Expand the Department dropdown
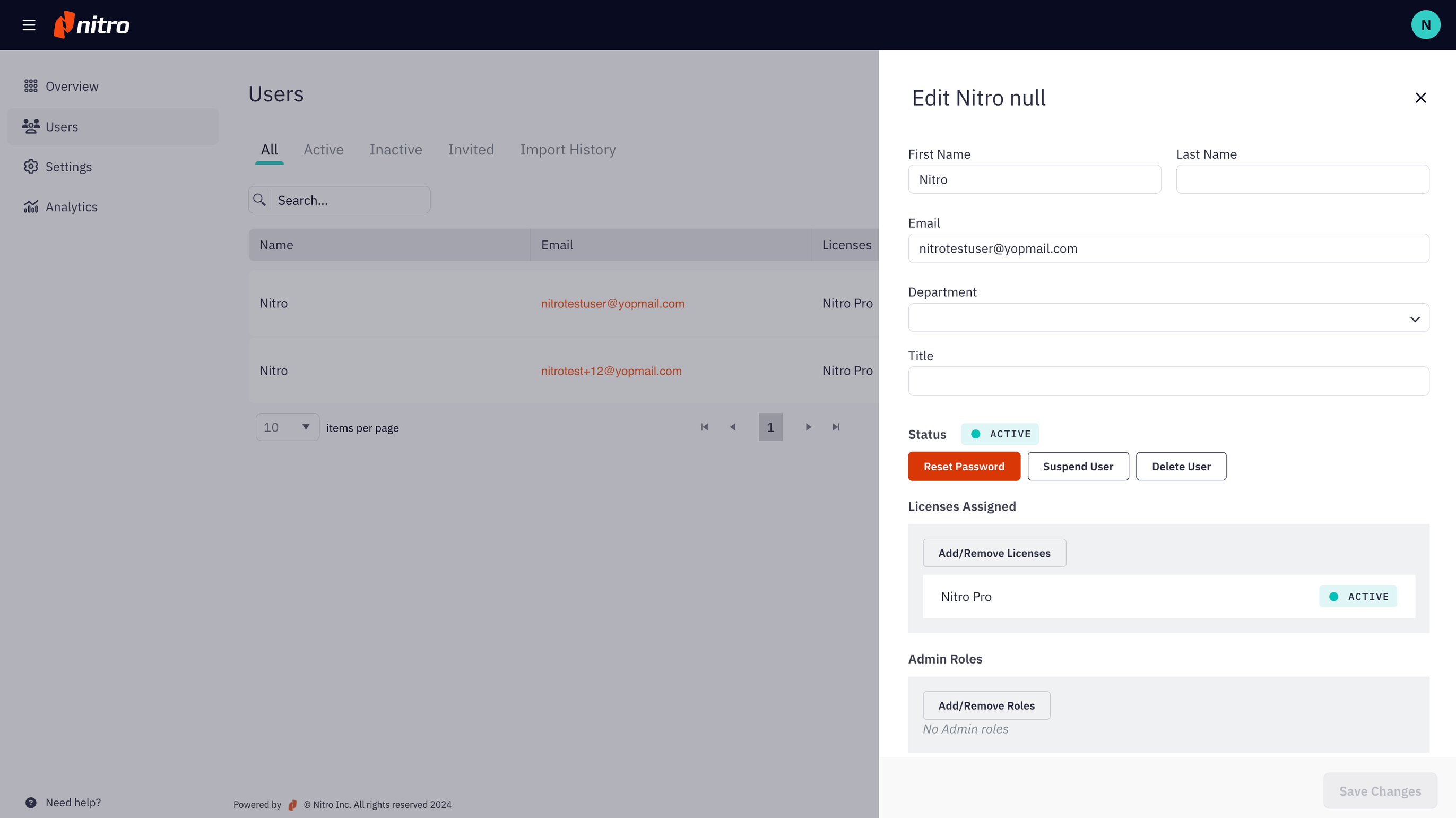The width and height of the screenshot is (1456, 818). (1168, 318)
